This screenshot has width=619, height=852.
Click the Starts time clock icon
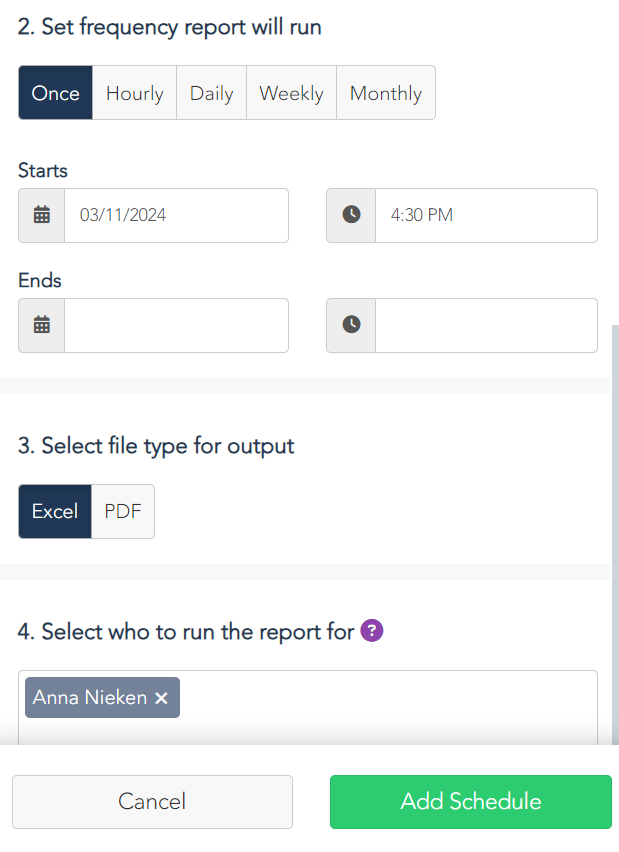pos(351,215)
